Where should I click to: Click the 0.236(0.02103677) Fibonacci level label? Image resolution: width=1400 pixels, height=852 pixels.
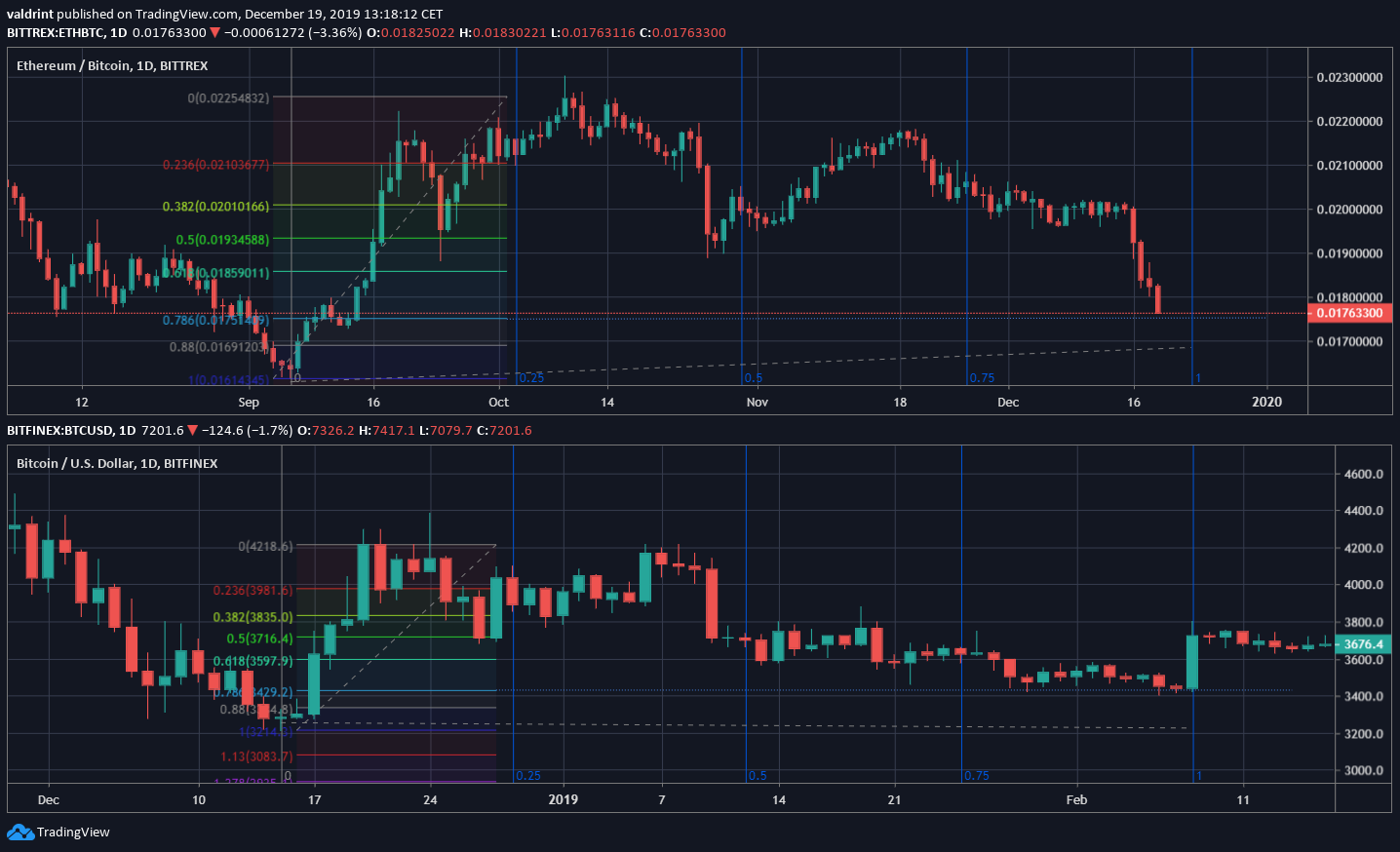[215, 165]
